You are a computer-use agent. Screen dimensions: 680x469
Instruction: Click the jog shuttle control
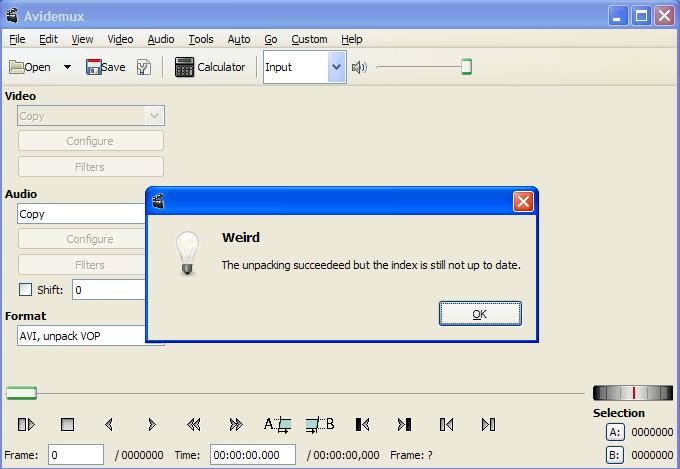(633, 393)
